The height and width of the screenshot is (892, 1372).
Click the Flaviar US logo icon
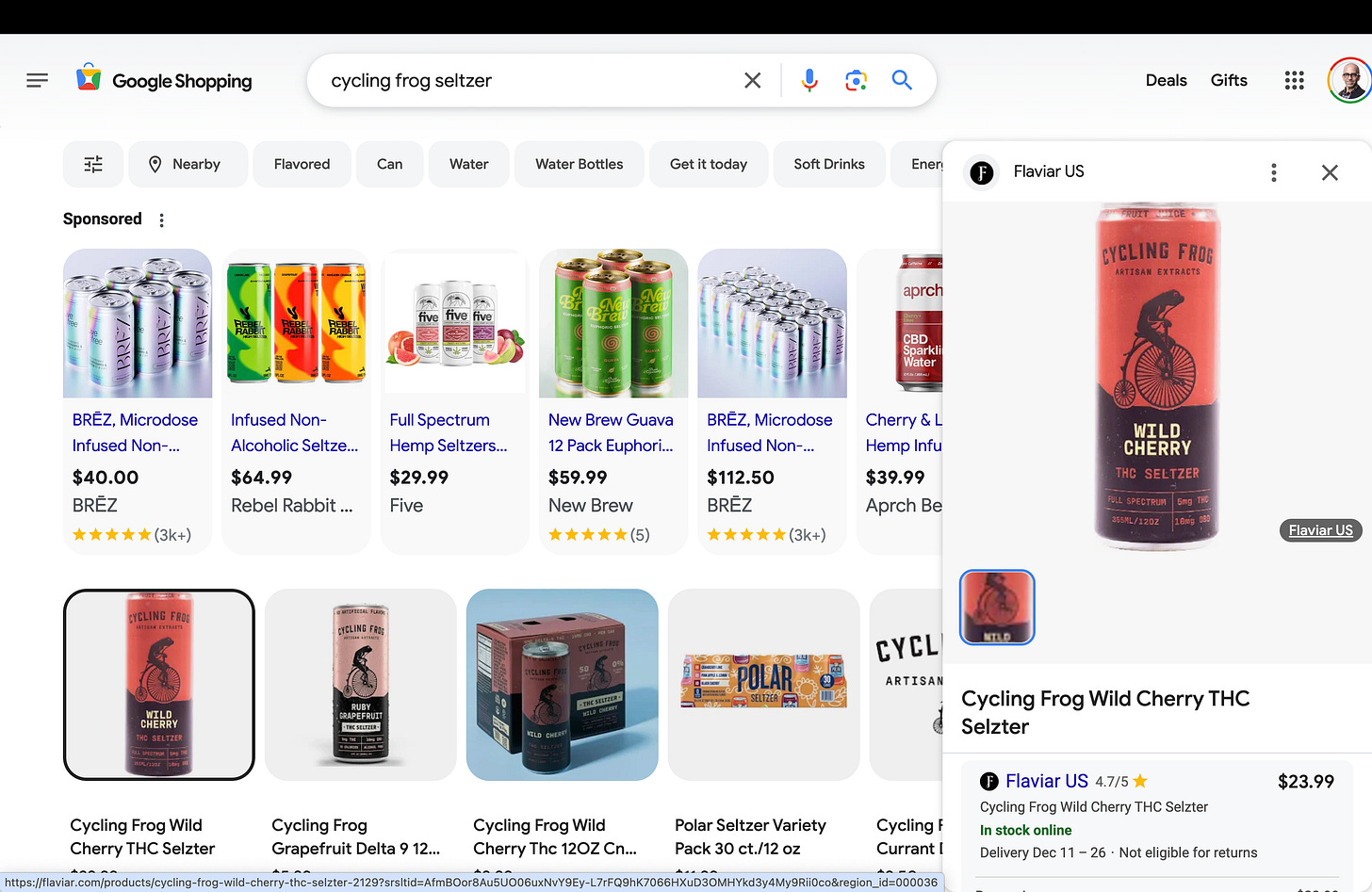(982, 172)
